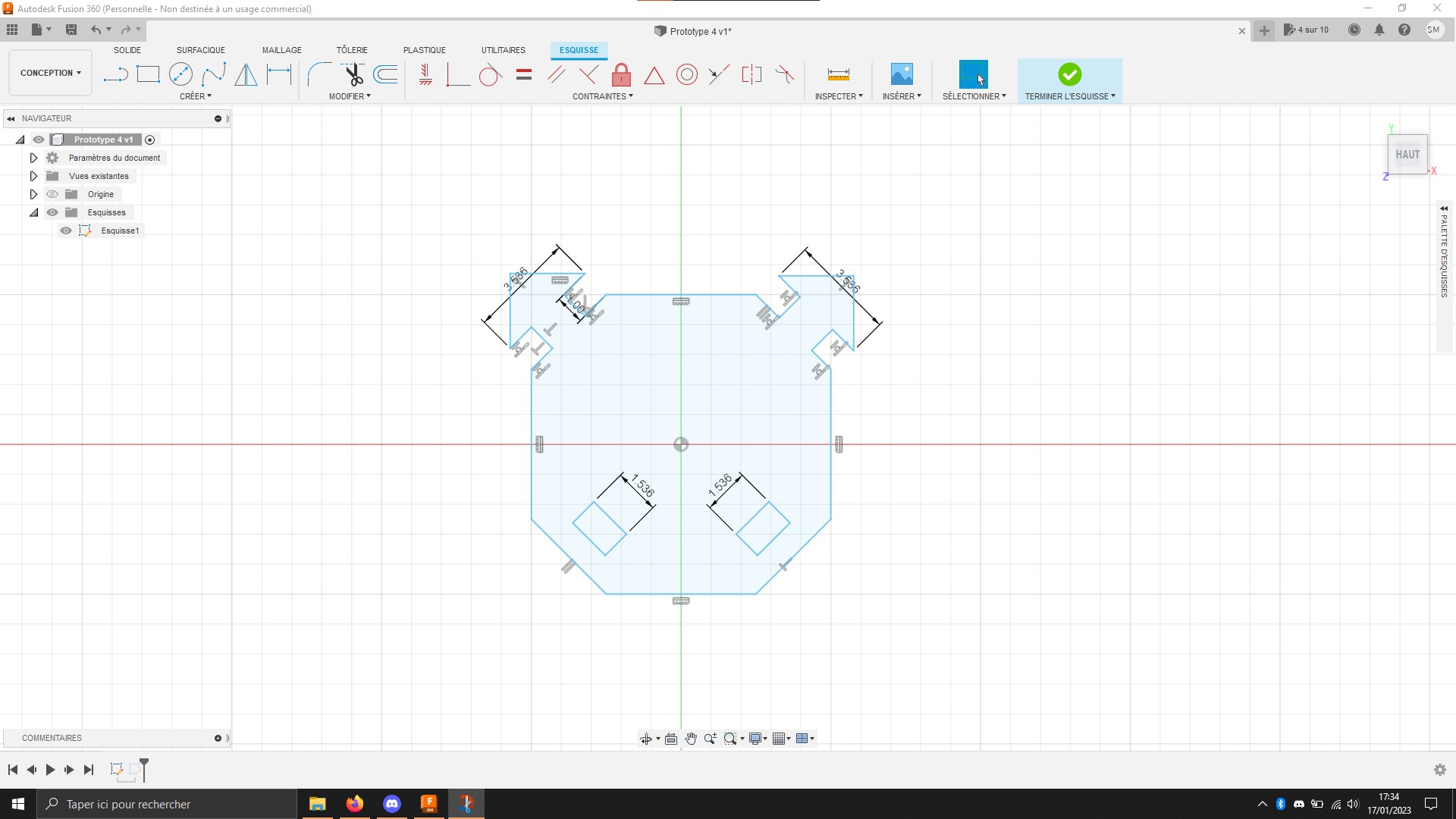Screen dimensions: 1456x819
Task: Apply the Horizontal/Vertical constraint
Action: coord(425,74)
